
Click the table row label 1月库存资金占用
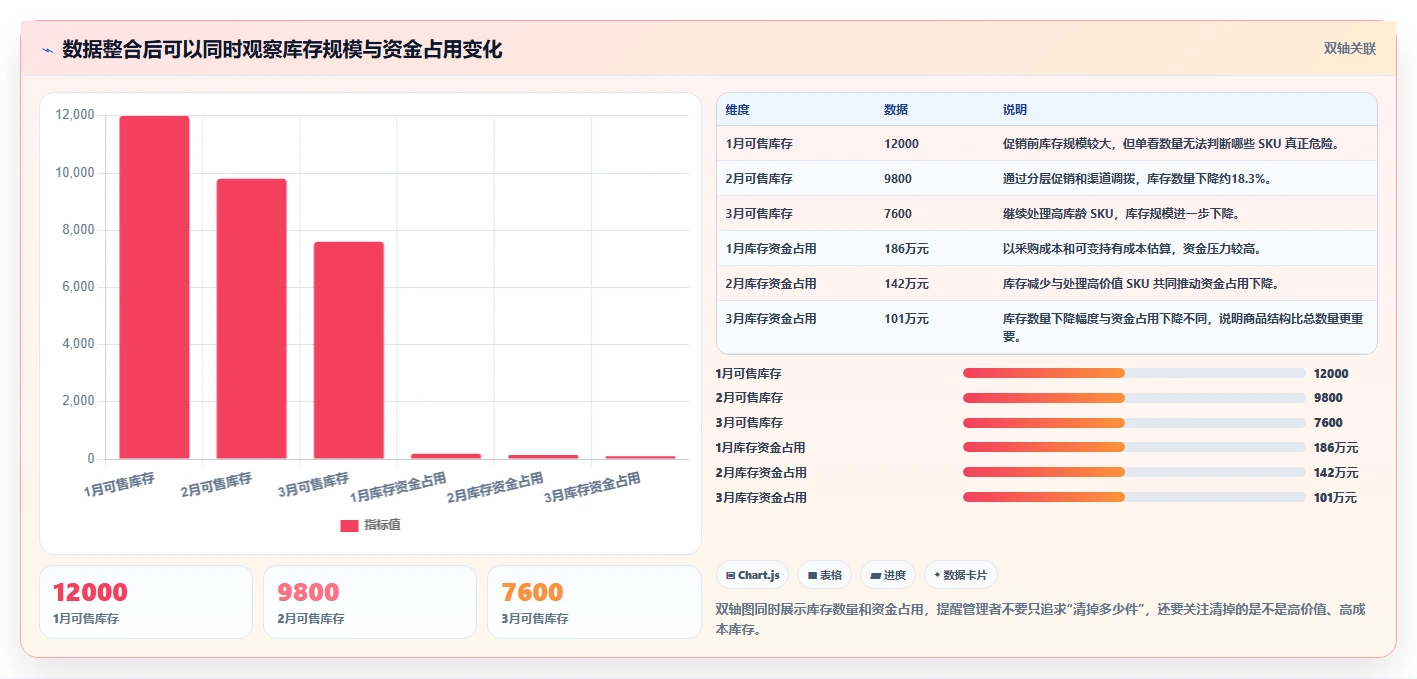(x=771, y=249)
